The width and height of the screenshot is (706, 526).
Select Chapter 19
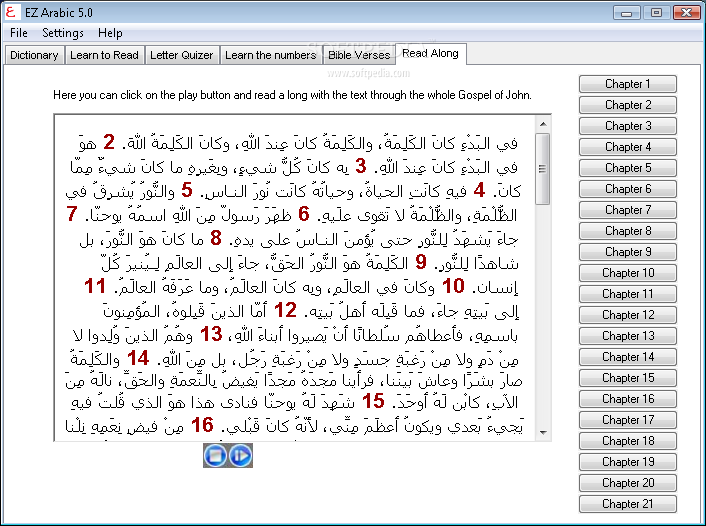point(628,462)
